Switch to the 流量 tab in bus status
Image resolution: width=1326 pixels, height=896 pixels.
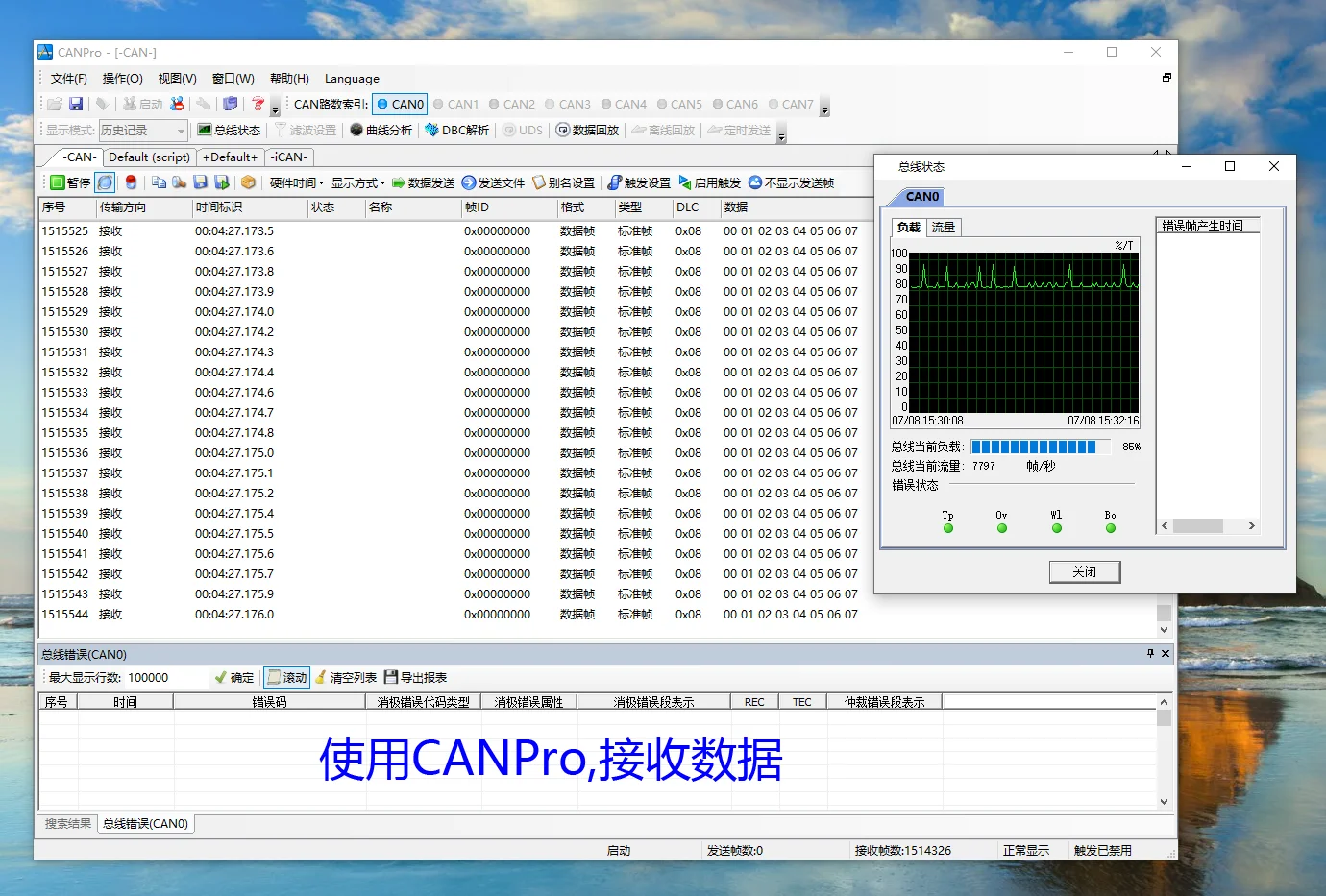944,228
